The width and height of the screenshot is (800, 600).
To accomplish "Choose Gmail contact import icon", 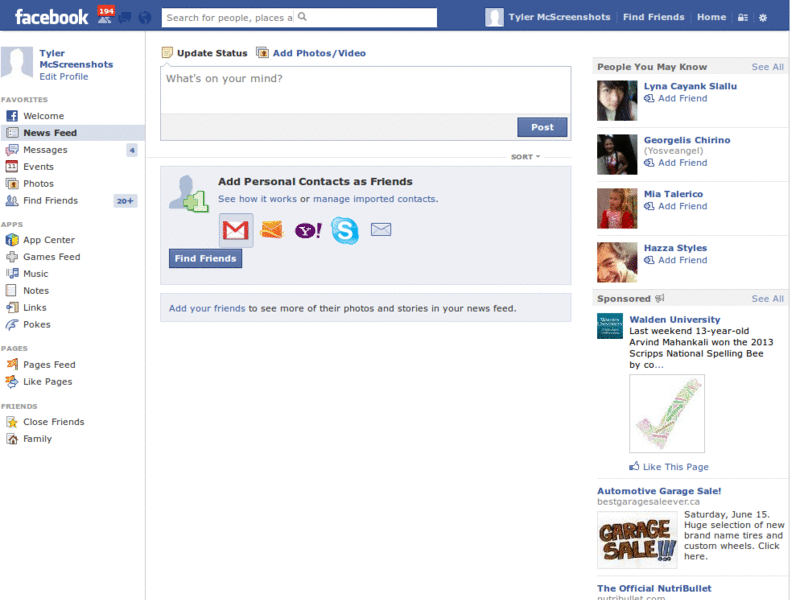I will click(x=236, y=230).
